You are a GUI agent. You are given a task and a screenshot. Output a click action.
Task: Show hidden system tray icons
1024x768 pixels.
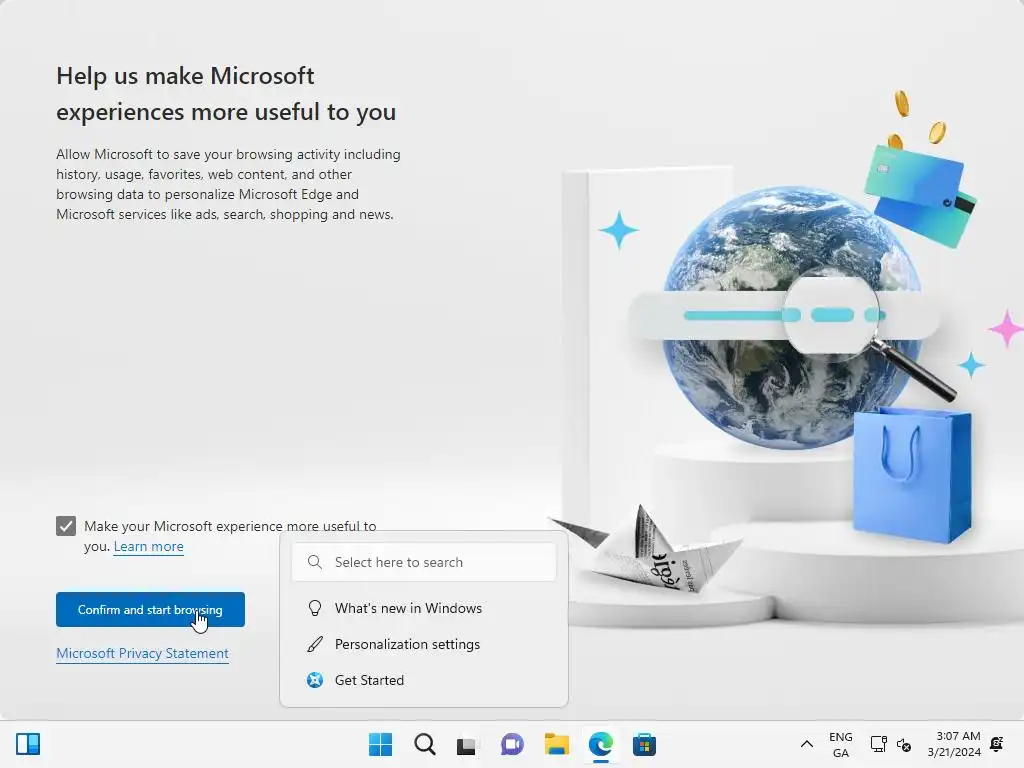[x=807, y=744]
